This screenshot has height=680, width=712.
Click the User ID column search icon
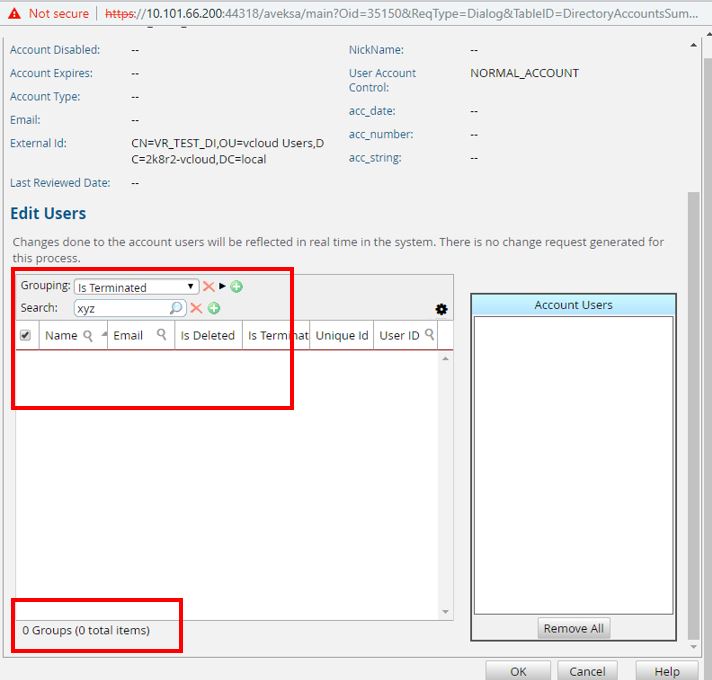tap(430, 335)
